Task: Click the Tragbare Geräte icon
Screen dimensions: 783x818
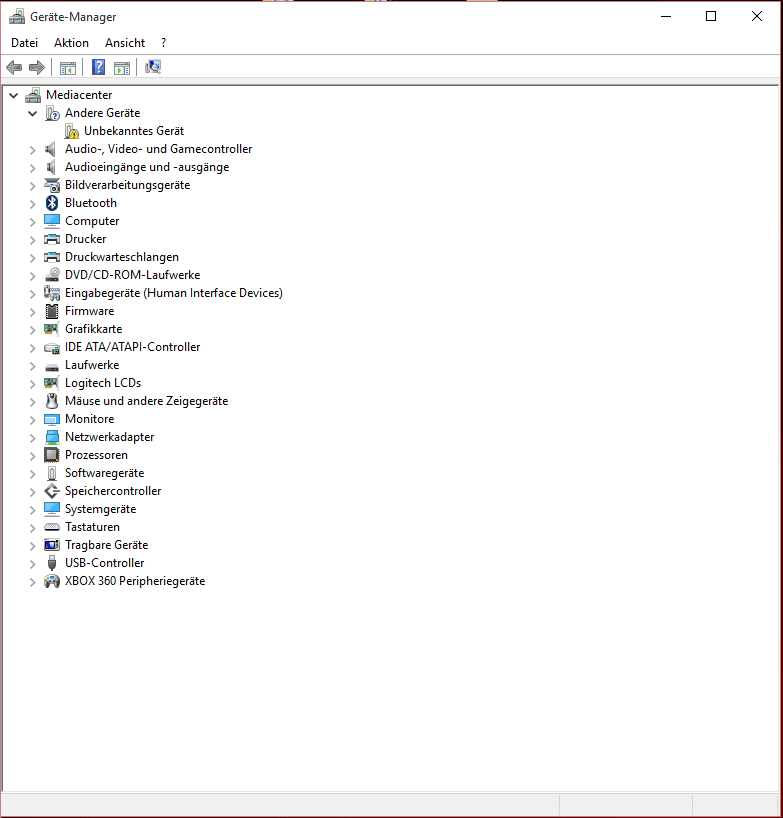Action: click(x=52, y=545)
